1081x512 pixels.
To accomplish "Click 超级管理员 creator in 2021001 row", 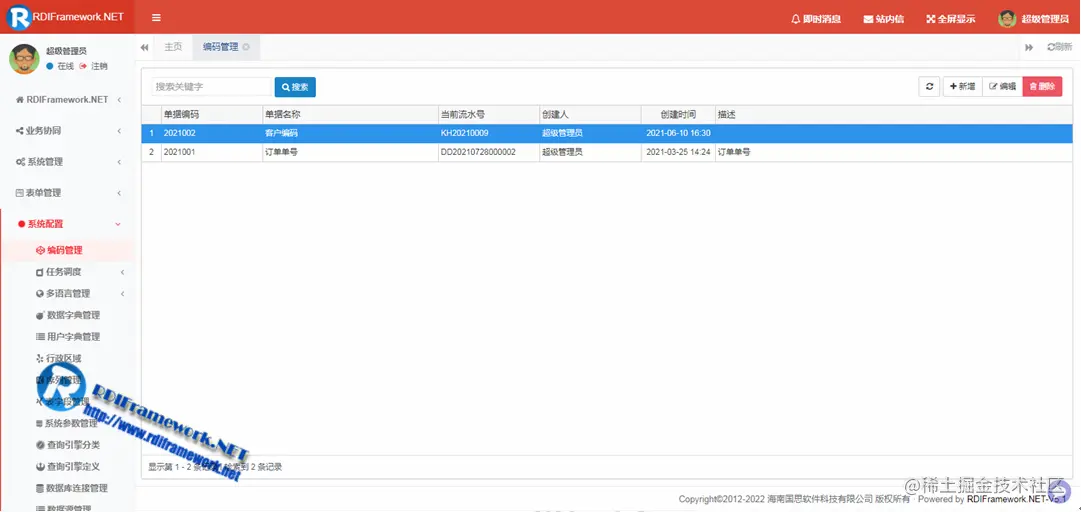I will (563, 152).
